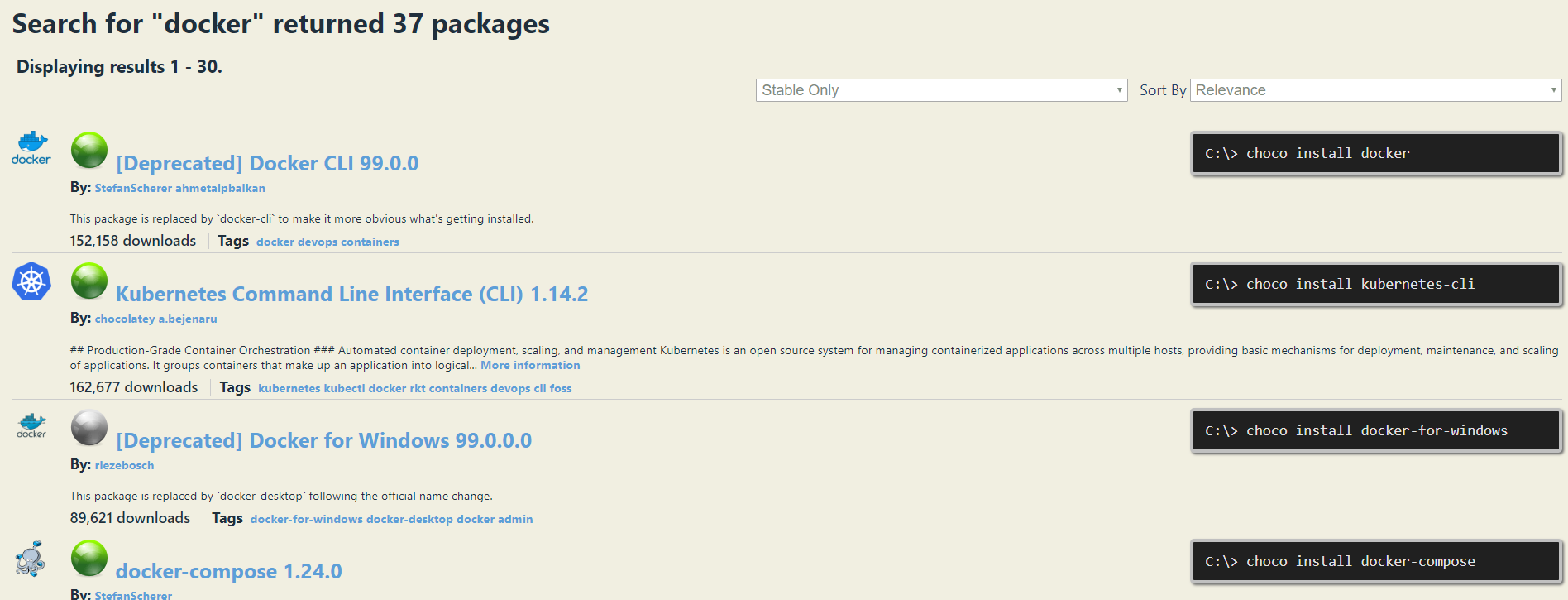Select the 'choco install docker-for-windows' command box
Viewport: 1568px width, 600px height.
(x=1376, y=430)
